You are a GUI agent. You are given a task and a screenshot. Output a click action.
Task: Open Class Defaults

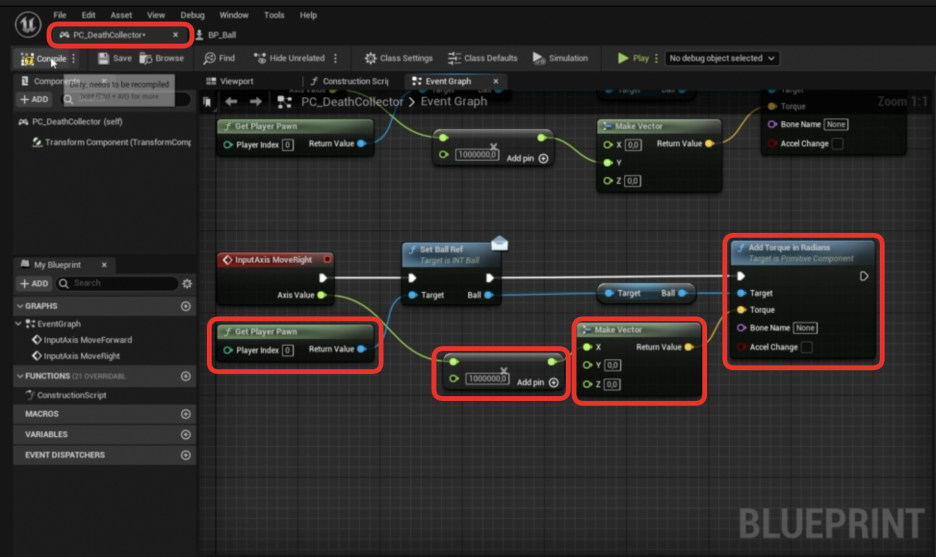coord(482,58)
